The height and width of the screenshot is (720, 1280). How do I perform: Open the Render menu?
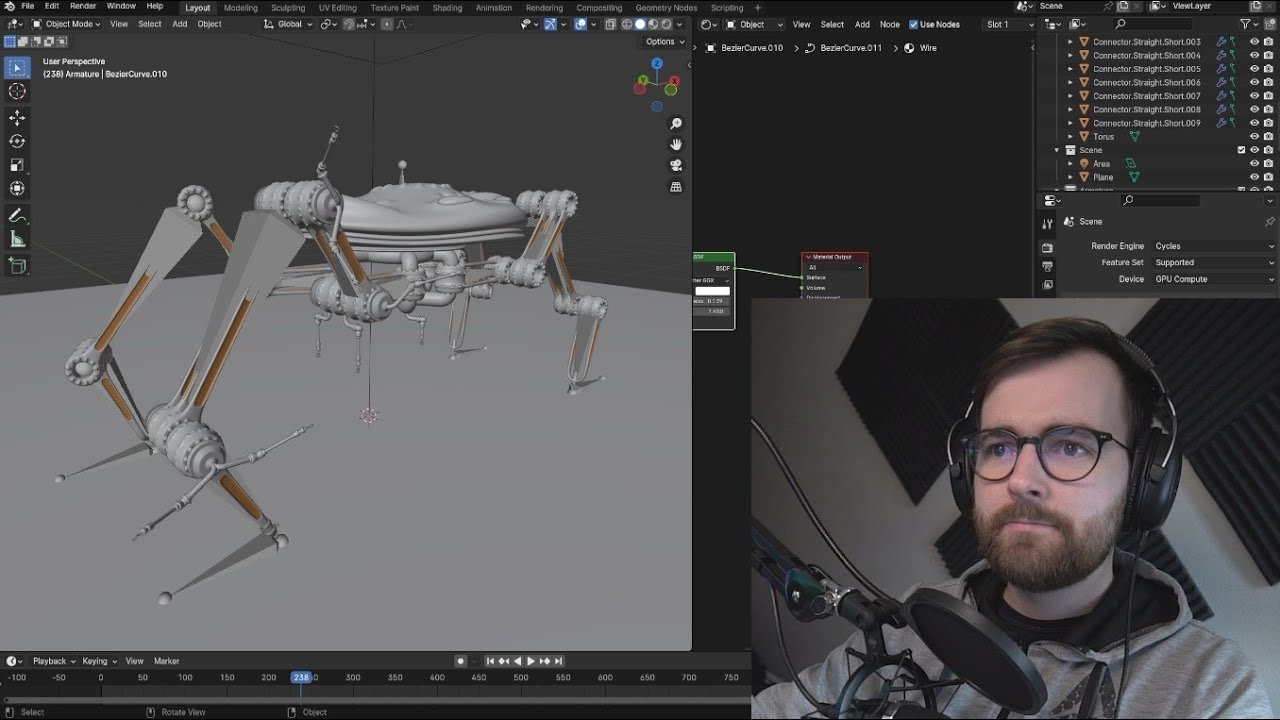83,7
